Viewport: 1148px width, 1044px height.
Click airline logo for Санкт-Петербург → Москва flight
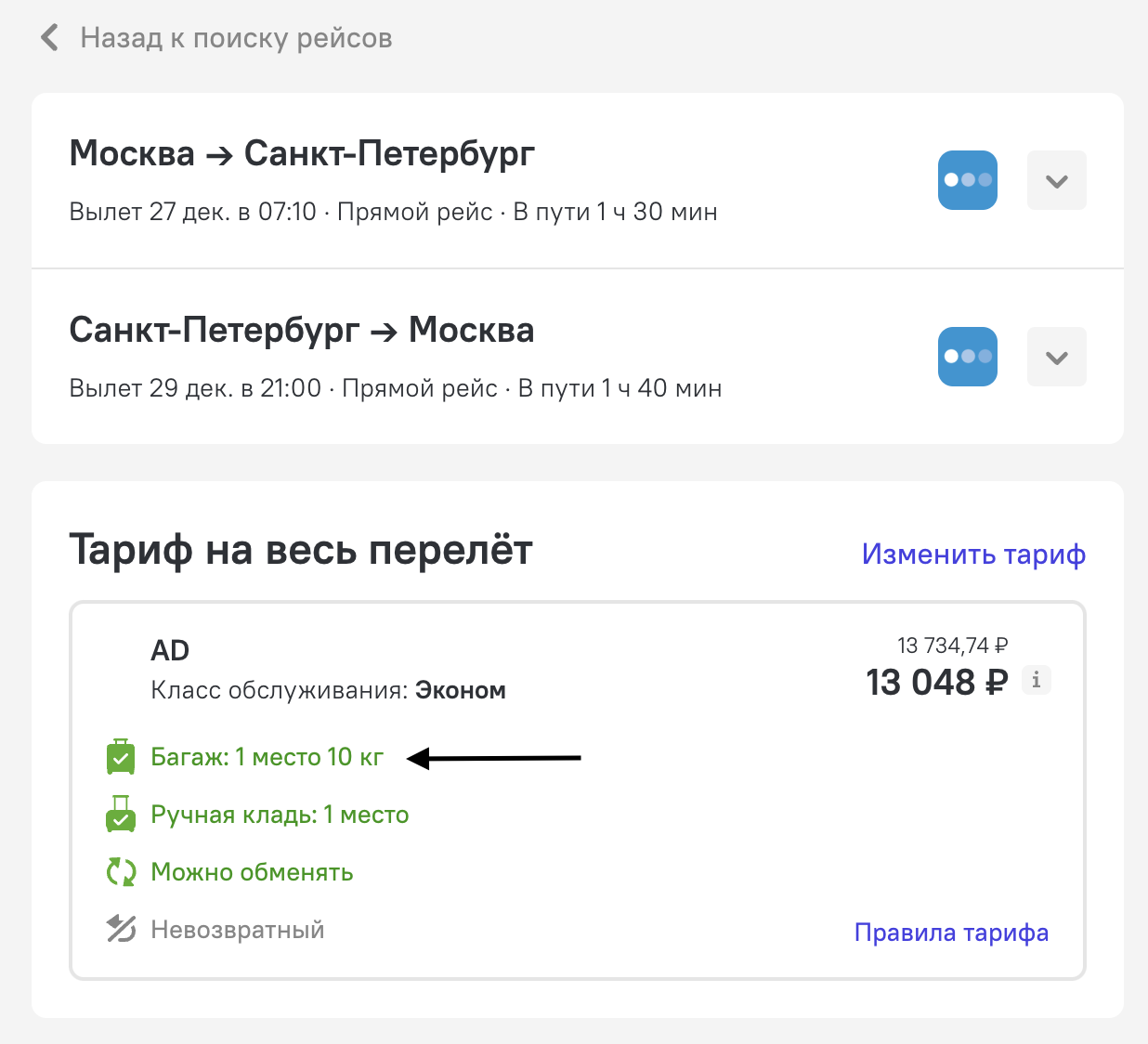[x=967, y=357]
